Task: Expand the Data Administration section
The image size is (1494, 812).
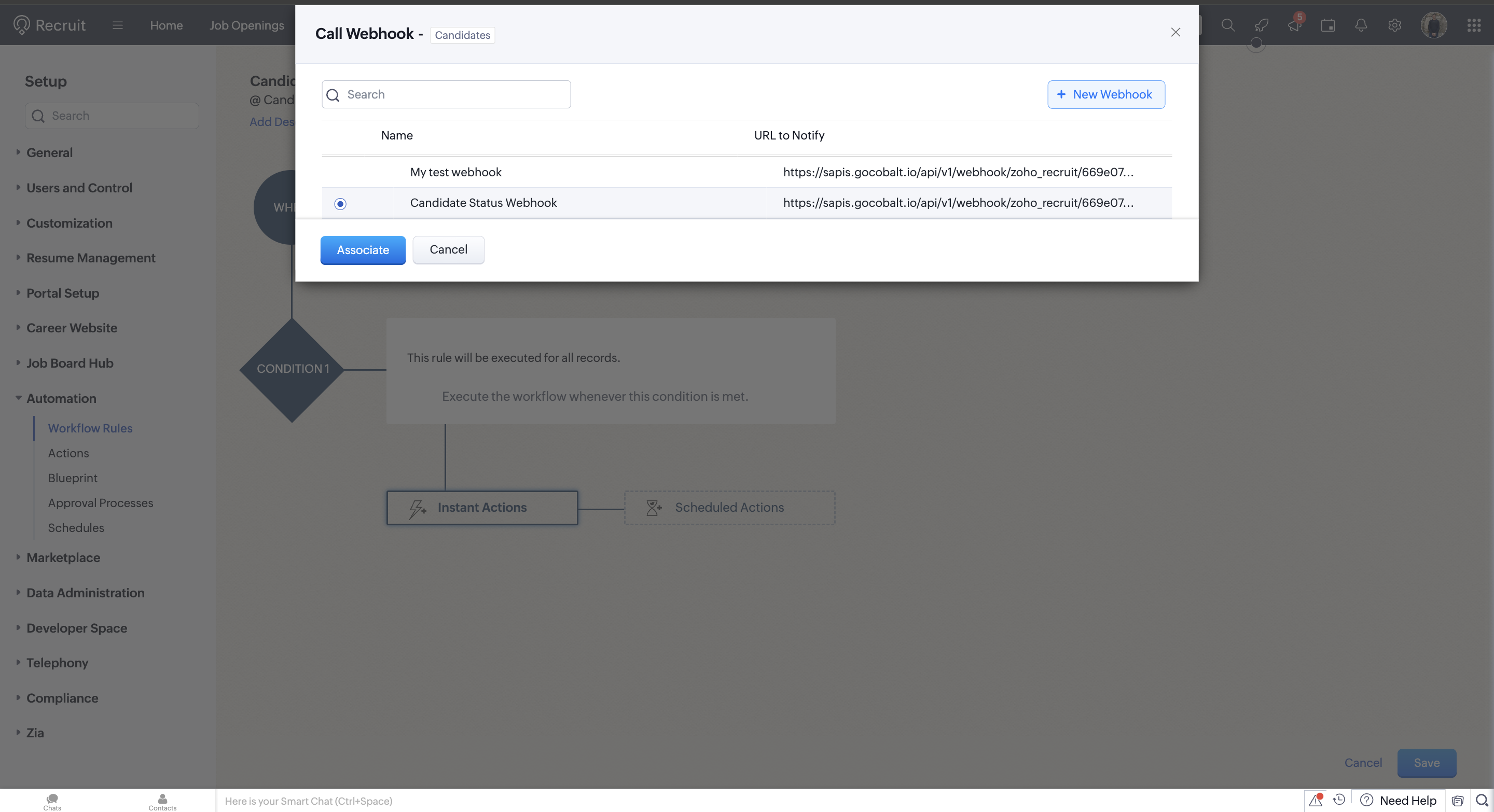Action: (x=85, y=593)
